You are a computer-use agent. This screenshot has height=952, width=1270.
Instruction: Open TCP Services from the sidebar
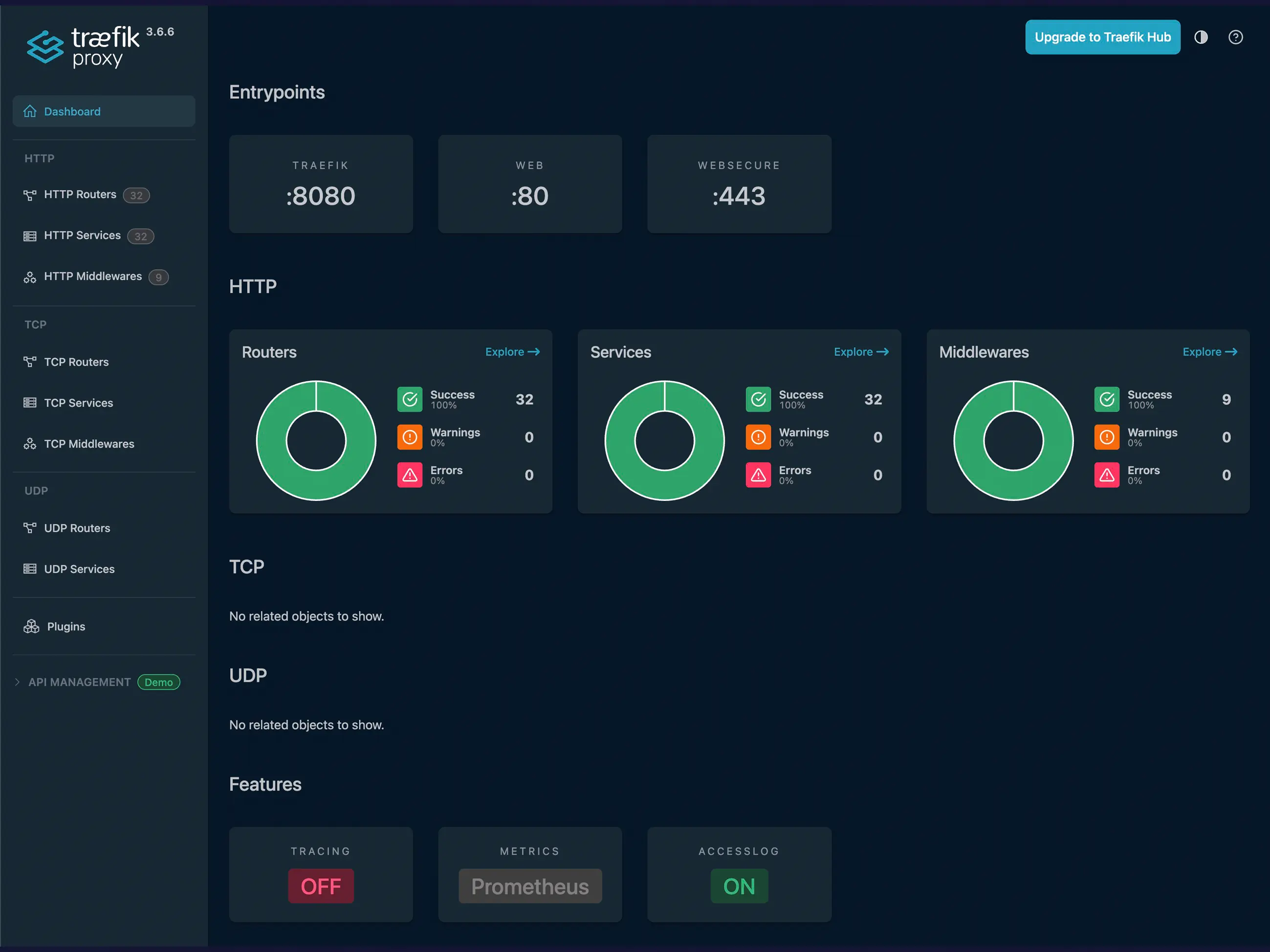(x=79, y=402)
